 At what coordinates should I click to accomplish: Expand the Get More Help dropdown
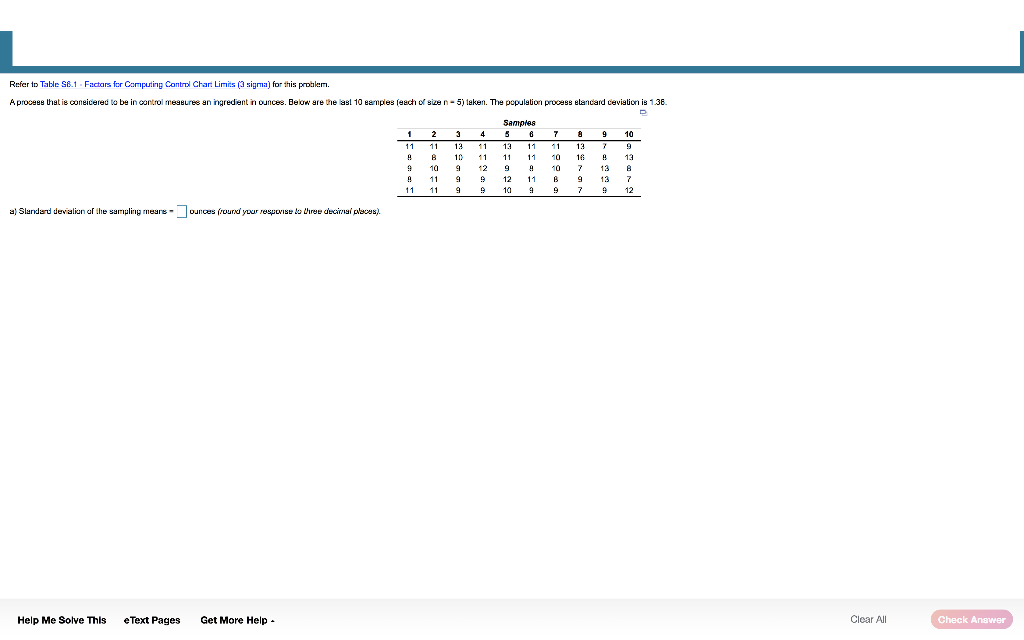coord(237,620)
